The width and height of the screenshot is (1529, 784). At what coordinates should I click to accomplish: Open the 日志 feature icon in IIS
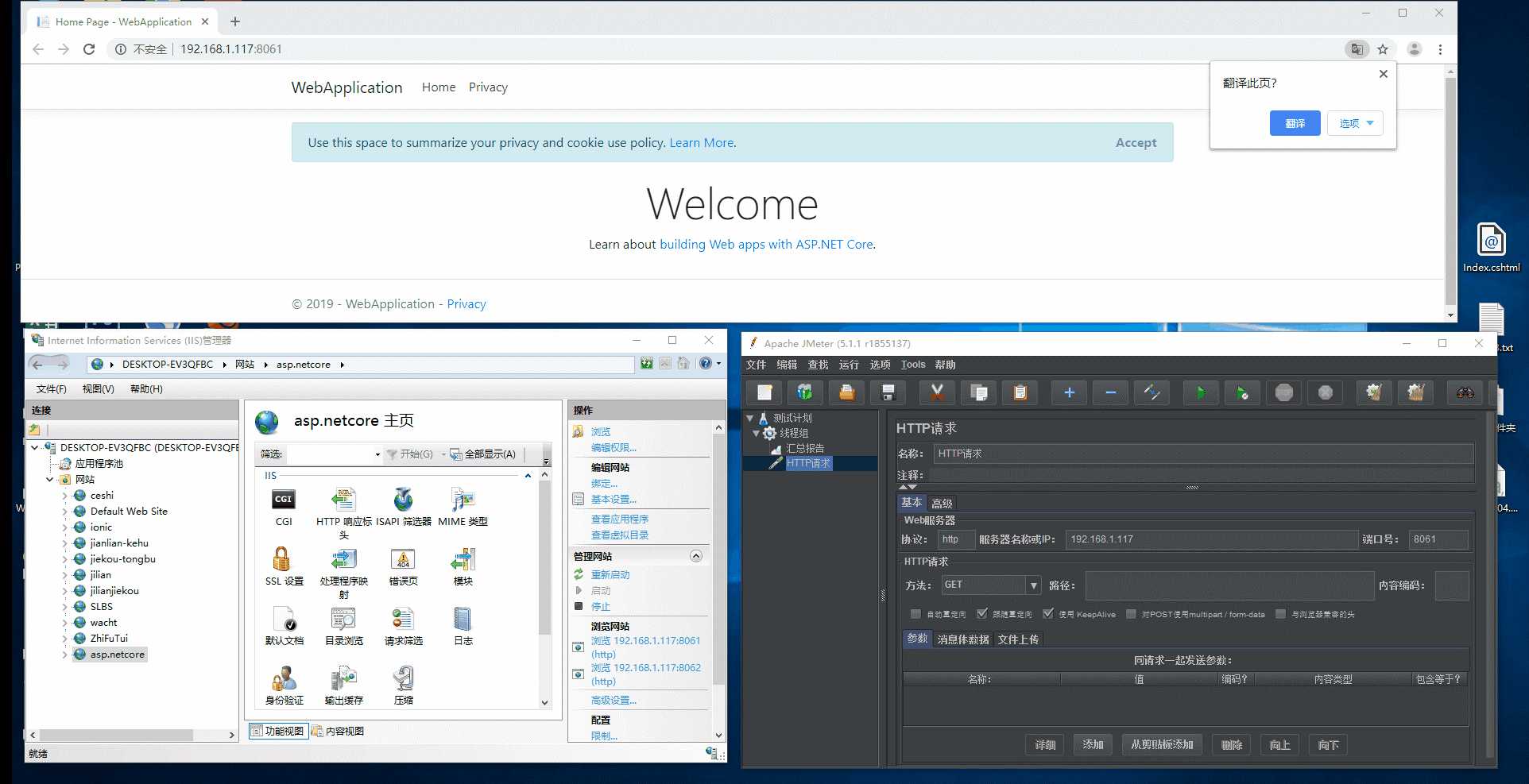click(x=463, y=619)
